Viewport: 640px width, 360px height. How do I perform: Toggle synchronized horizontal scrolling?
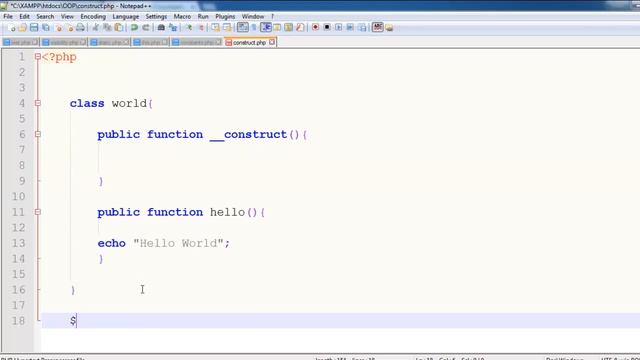pos(227,27)
